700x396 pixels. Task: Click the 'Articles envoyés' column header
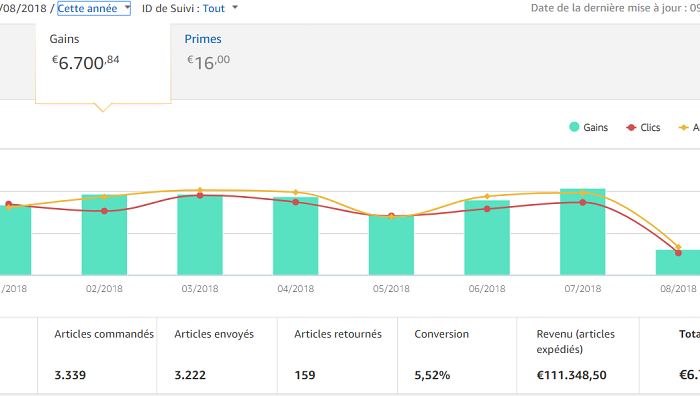click(214, 334)
